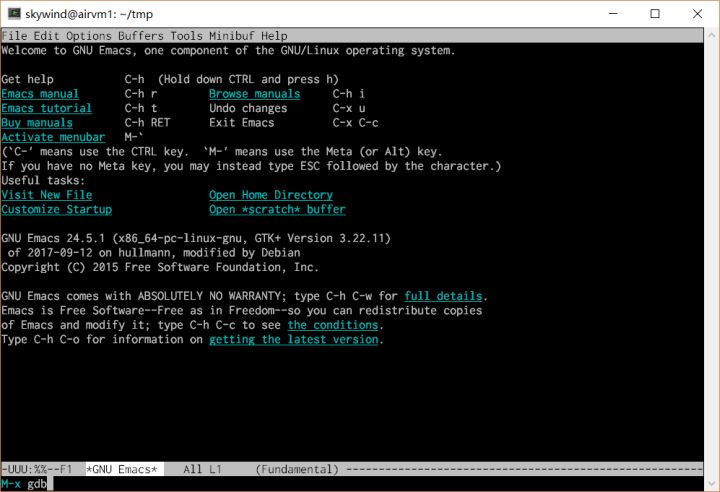Click the (Fundamental) mode indicator
720x492 pixels.
(297, 469)
